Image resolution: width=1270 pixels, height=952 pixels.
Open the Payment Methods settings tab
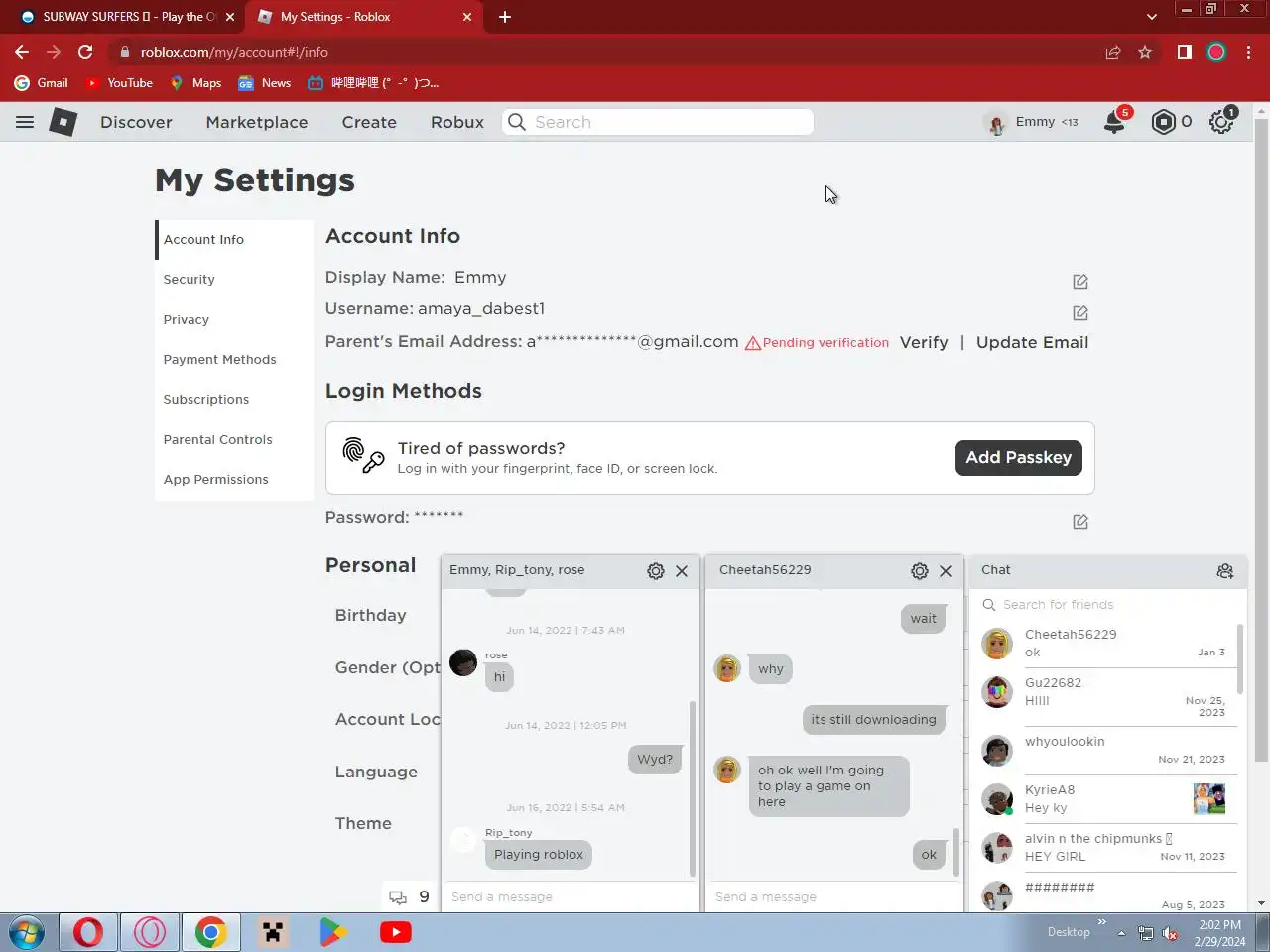[x=234, y=359]
